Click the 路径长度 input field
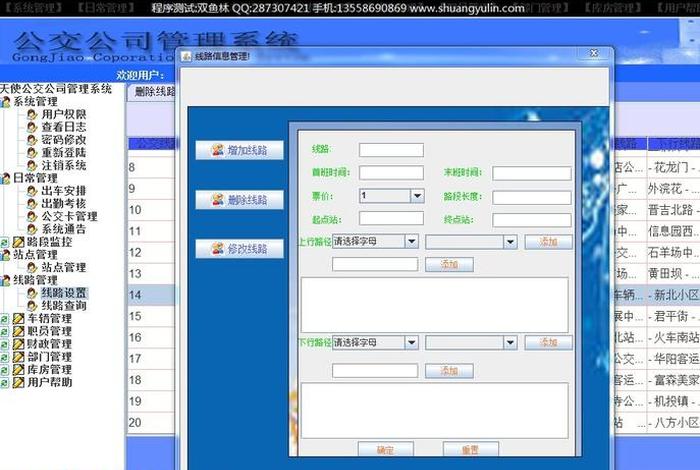700x470 pixels. 532,197
